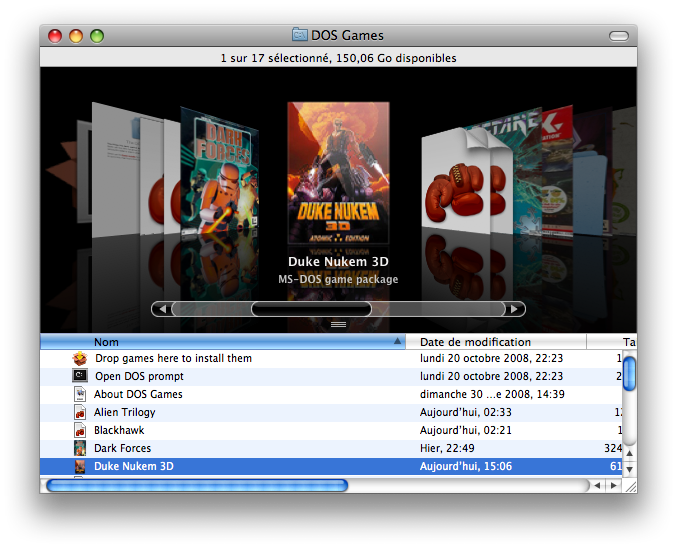Click the window resize corner grip
This screenshot has width=677, height=548.
[630, 486]
